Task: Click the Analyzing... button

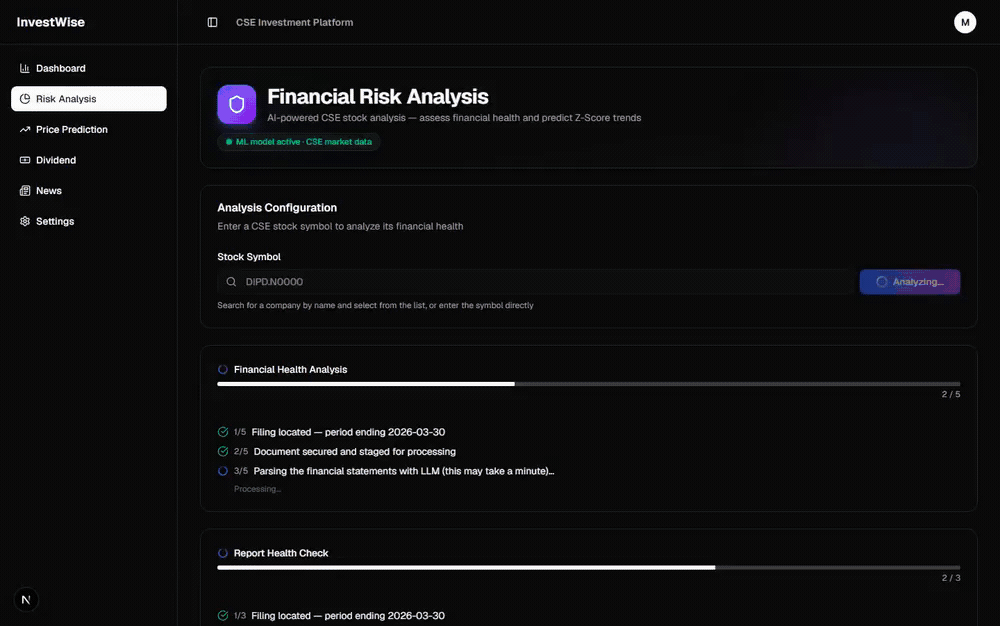Action: click(909, 282)
